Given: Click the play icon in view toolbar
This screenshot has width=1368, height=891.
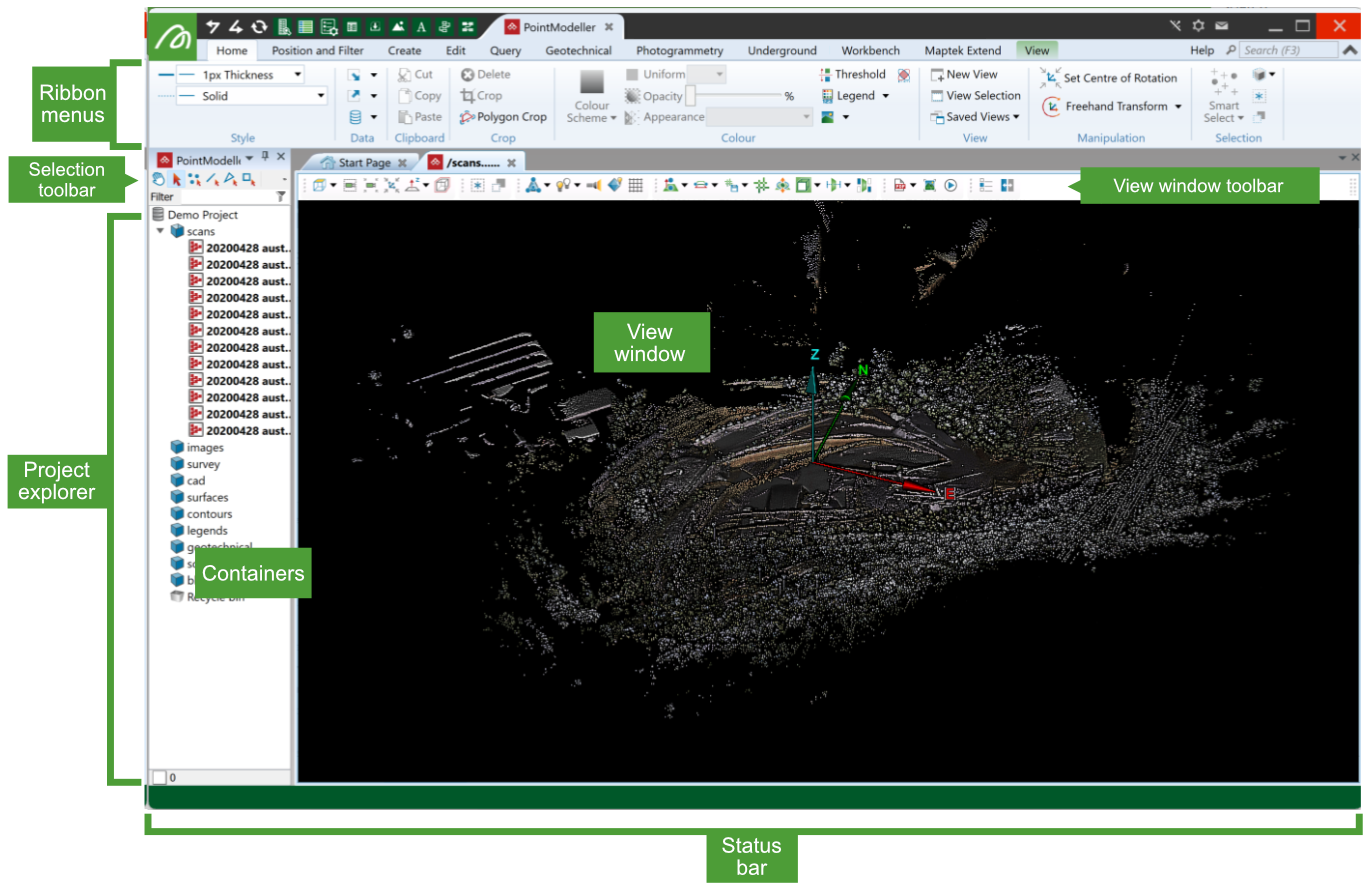Looking at the screenshot, I should tap(951, 185).
